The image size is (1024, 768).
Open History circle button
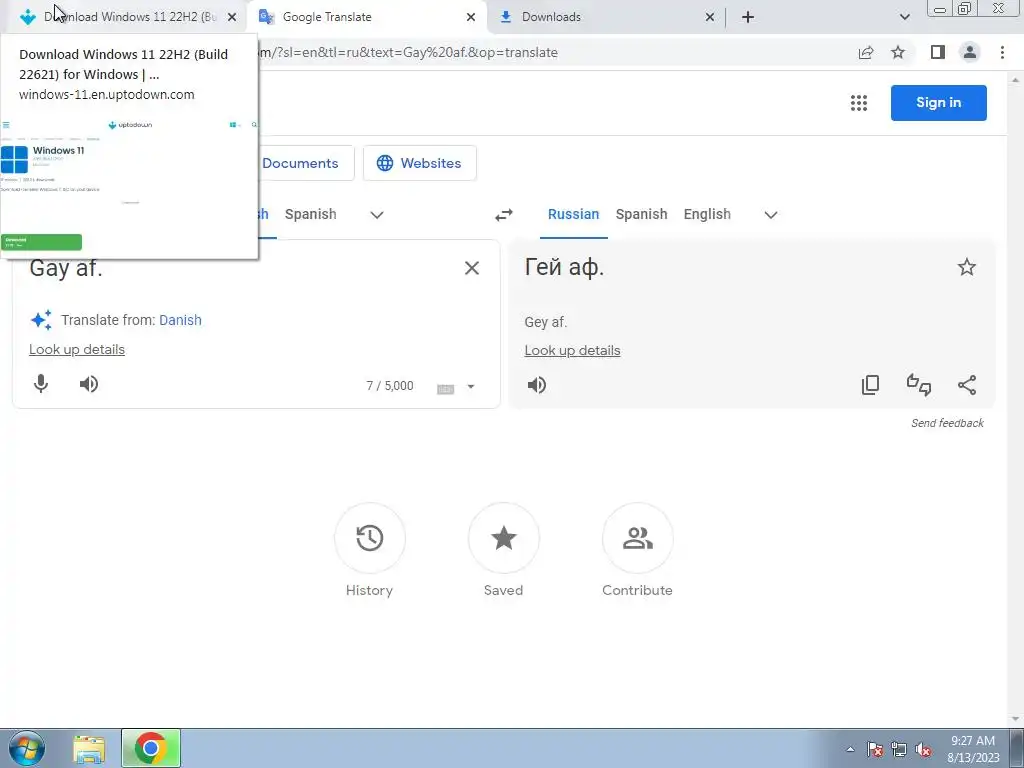[370, 538]
